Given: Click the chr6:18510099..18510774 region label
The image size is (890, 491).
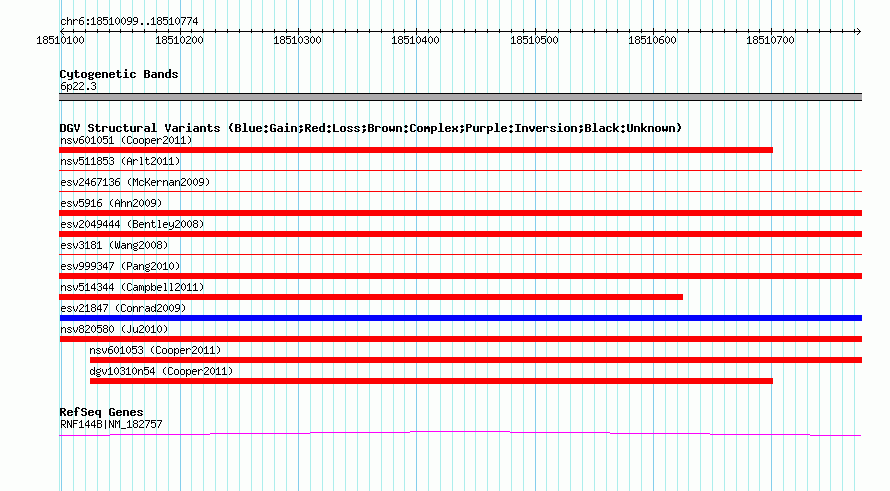Looking at the screenshot, I should (129, 22).
